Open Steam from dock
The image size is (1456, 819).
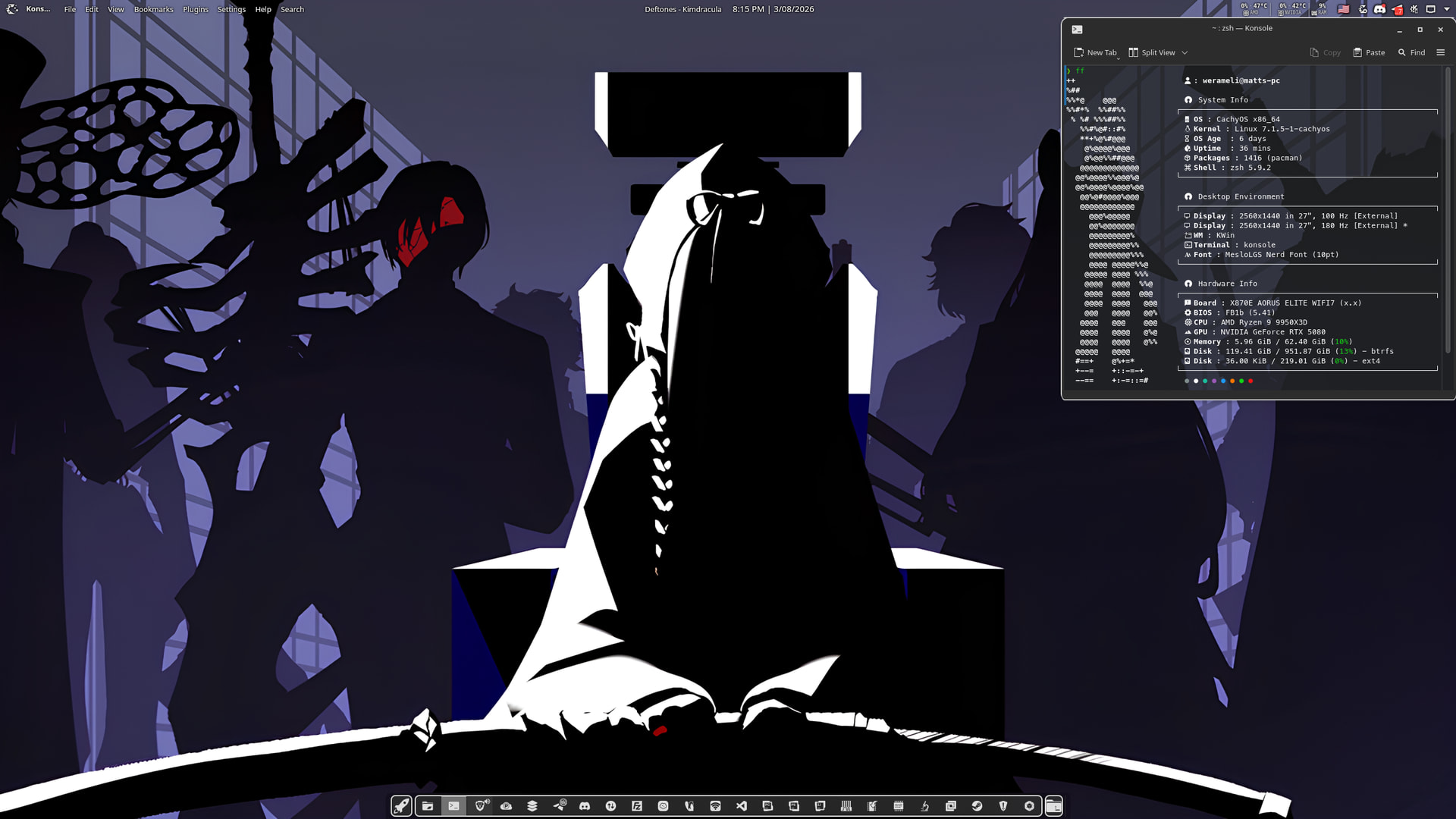click(977, 806)
